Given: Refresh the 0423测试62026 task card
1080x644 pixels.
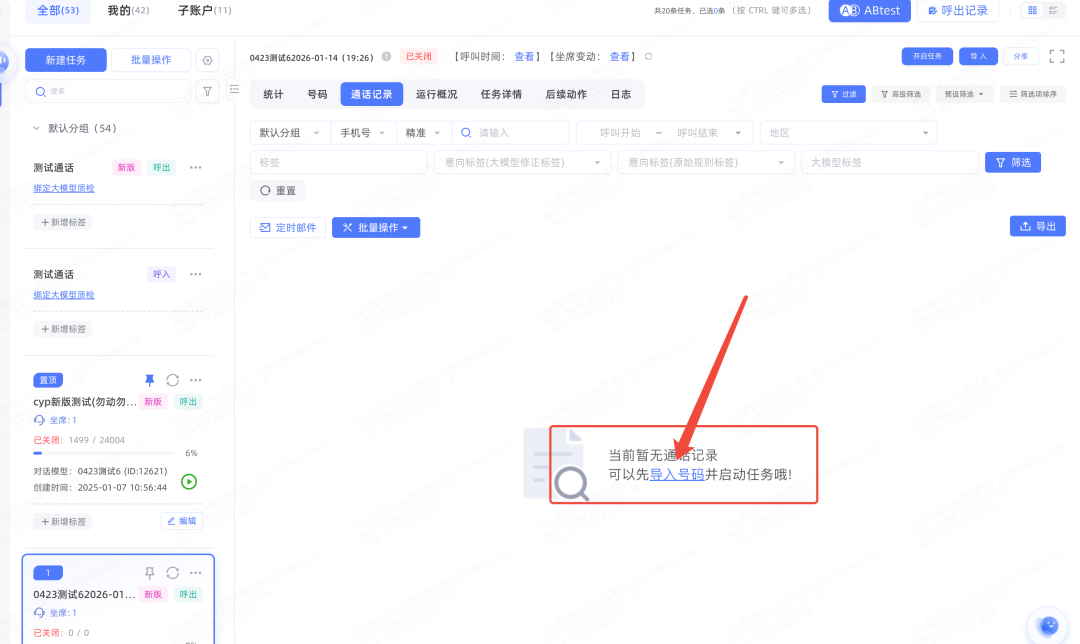Looking at the screenshot, I should coord(173,573).
